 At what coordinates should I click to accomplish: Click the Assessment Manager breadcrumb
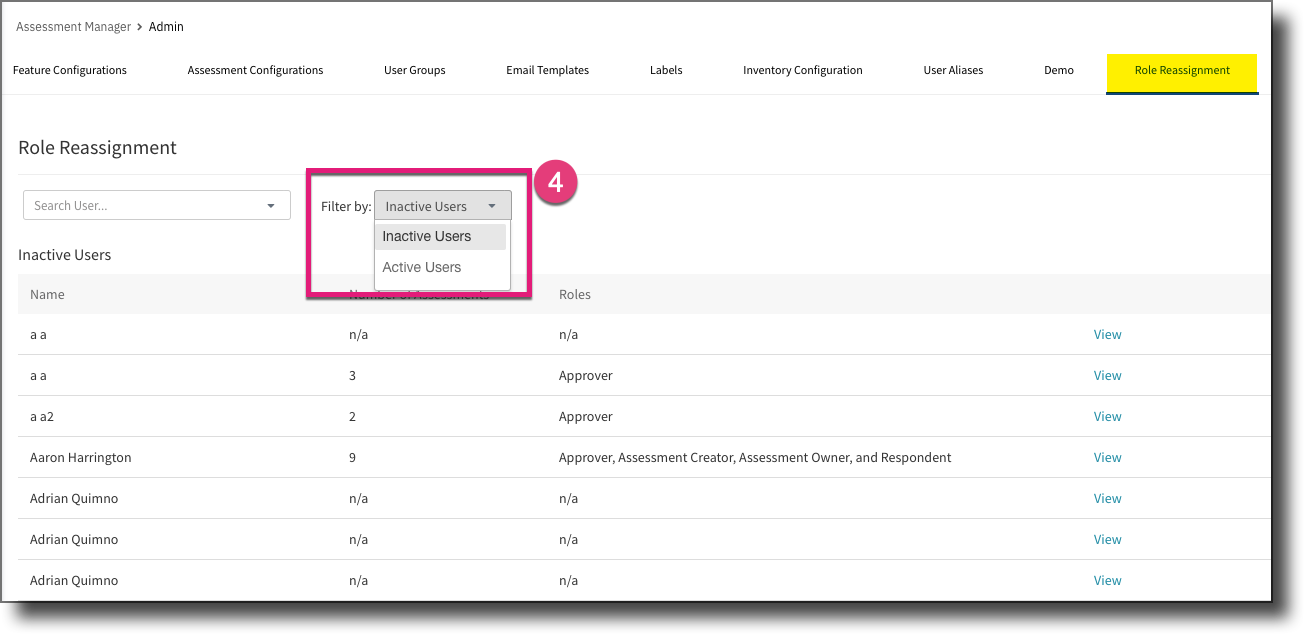[x=73, y=26]
